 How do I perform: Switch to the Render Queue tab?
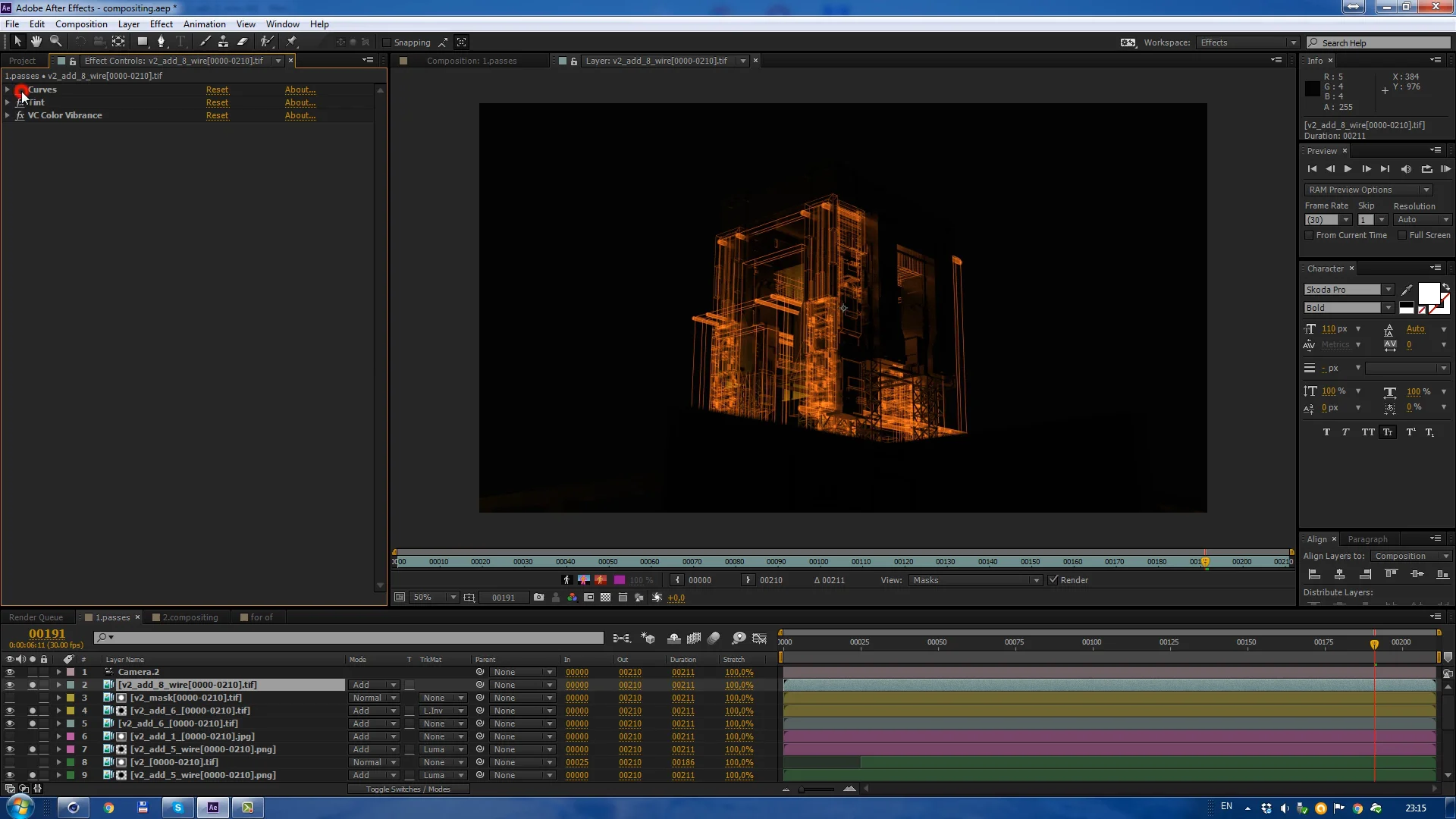click(36, 617)
